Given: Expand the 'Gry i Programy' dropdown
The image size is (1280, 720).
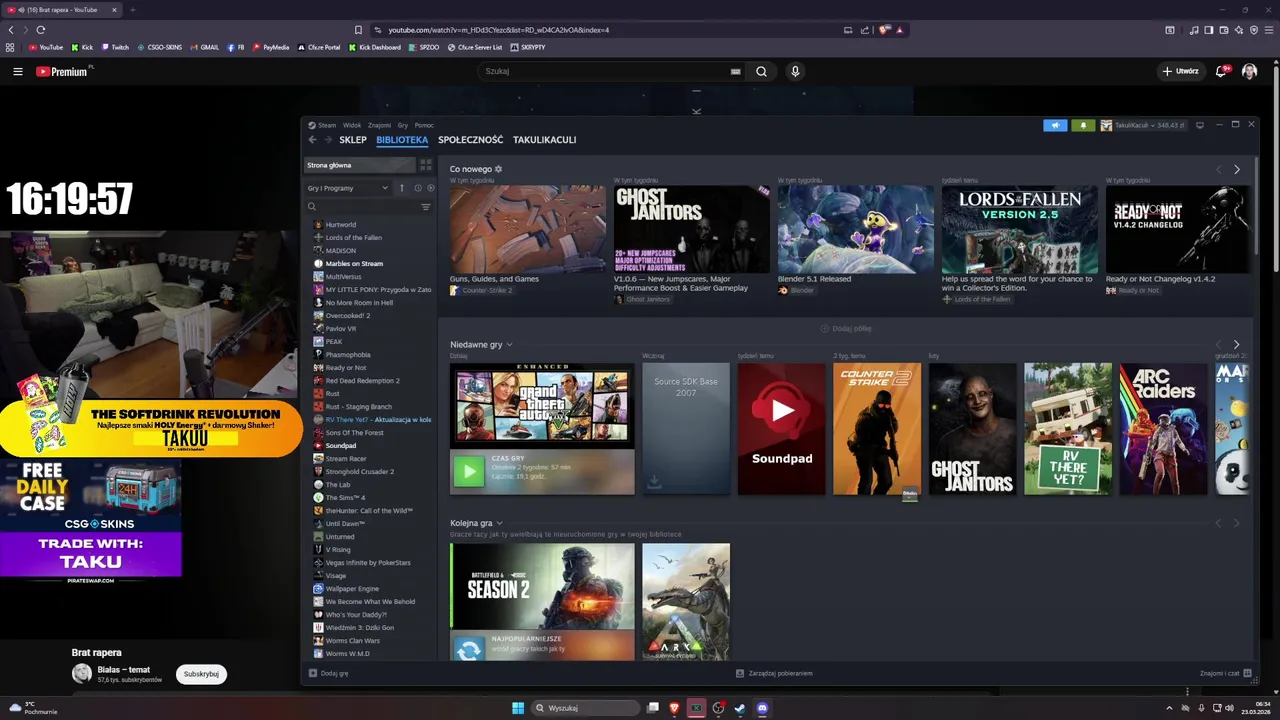Looking at the screenshot, I should pyautogui.click(x=348, y=188).
